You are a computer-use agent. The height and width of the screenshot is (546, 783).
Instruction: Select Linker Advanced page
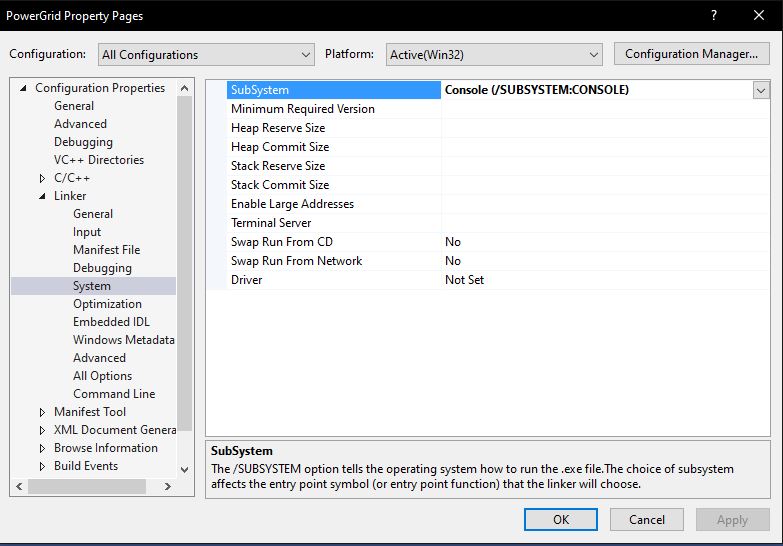pyautogui.click(x=99, y=358)
